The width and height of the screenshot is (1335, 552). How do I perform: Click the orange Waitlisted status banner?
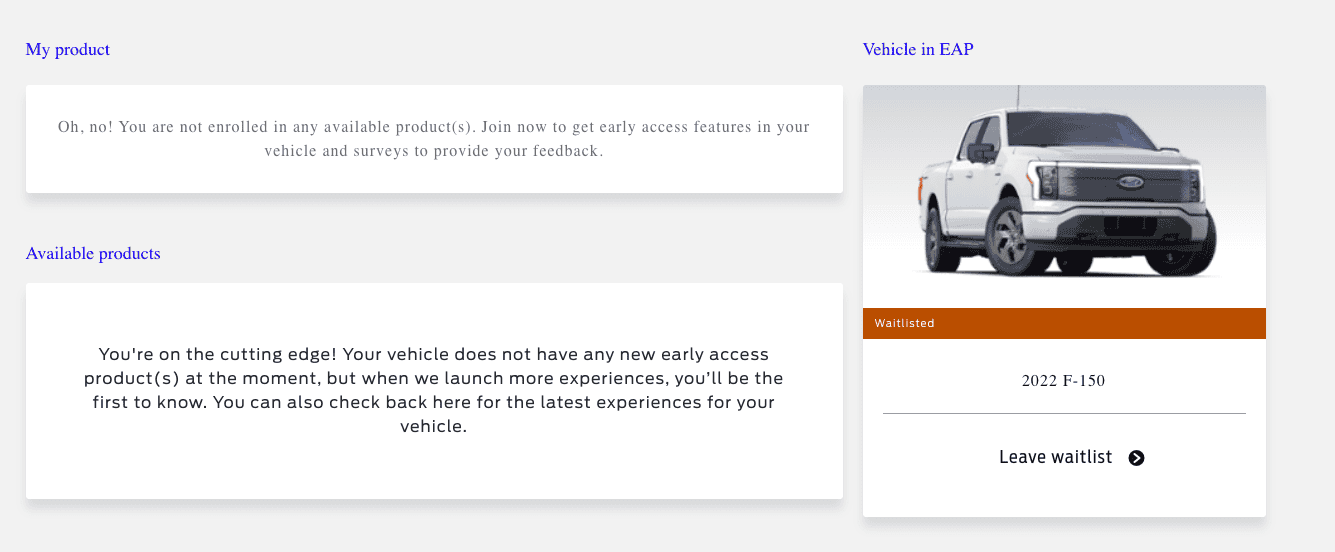pos(1064,323)
